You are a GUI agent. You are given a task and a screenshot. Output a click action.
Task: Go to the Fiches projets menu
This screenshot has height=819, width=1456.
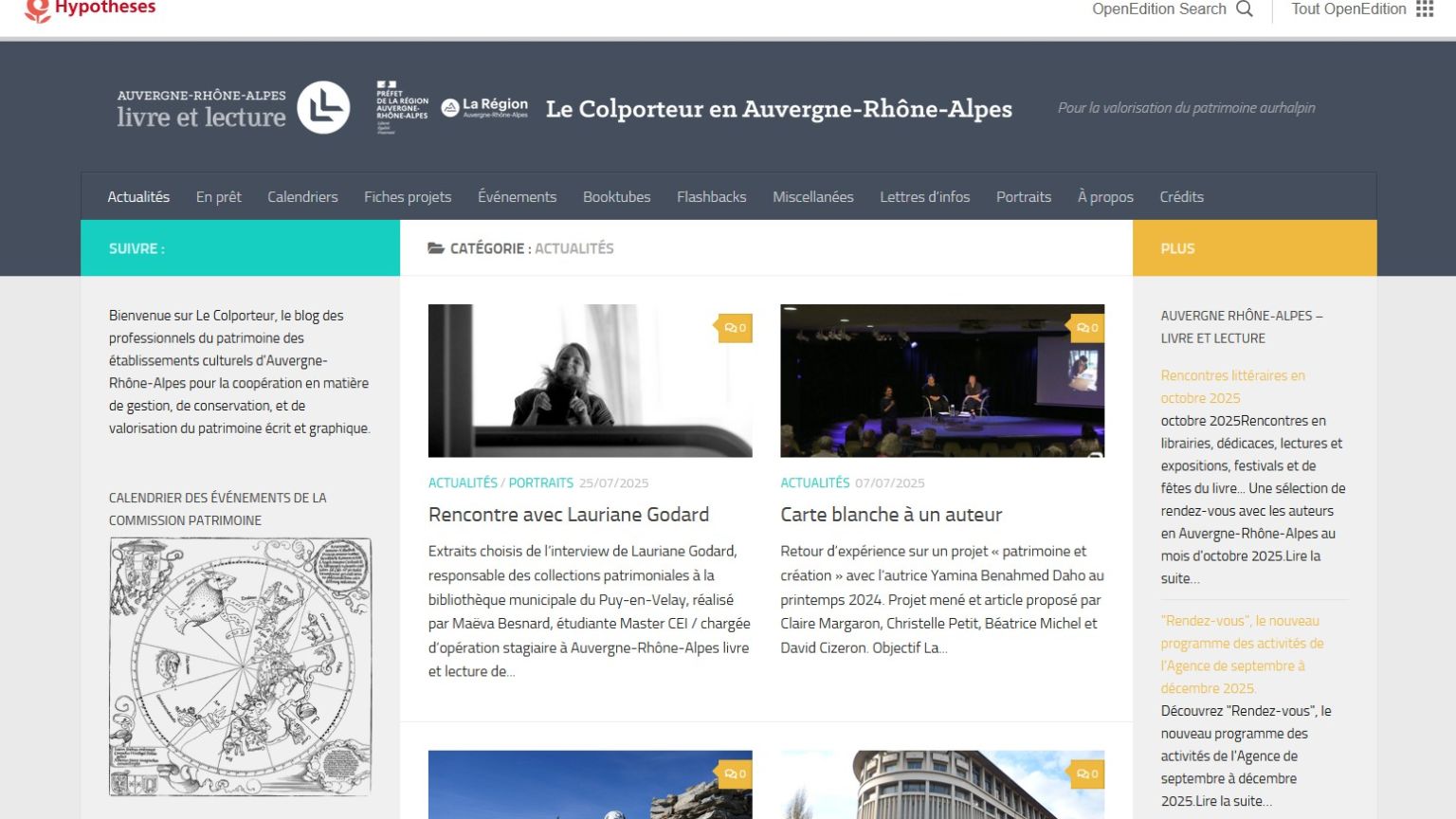tap(408, 197)
